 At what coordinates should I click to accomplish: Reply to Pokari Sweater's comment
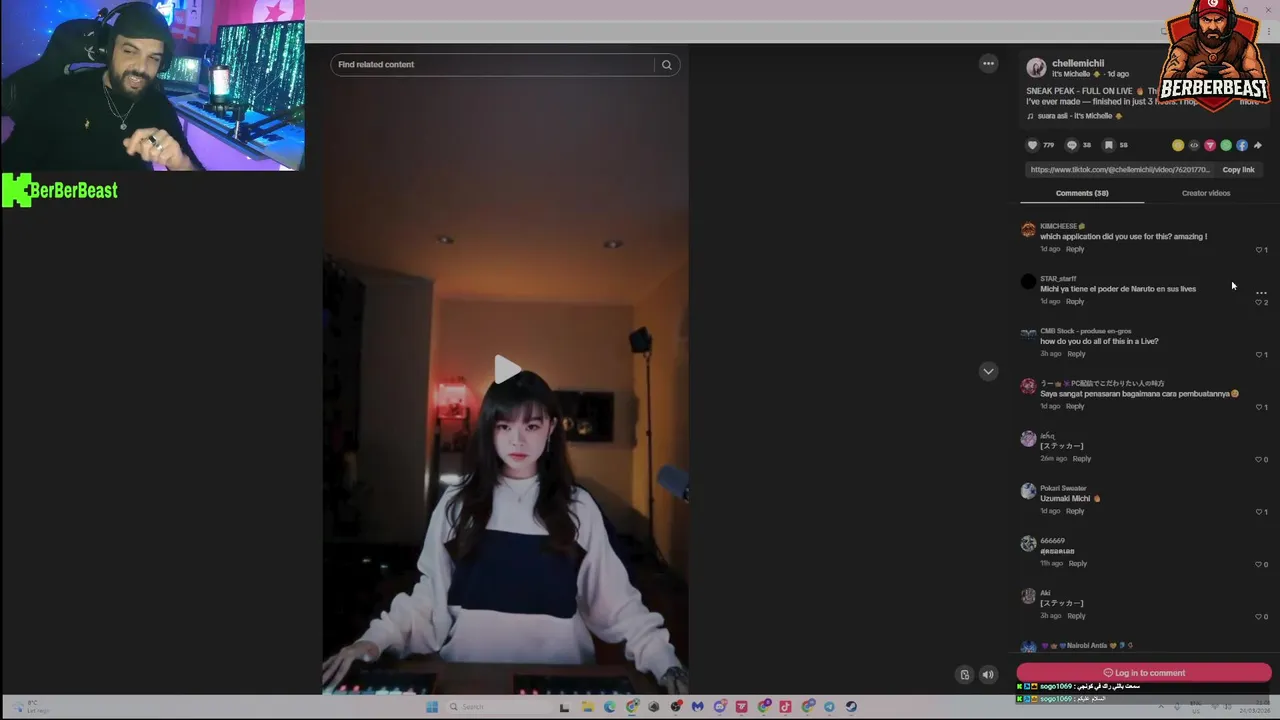(1075, 511)
